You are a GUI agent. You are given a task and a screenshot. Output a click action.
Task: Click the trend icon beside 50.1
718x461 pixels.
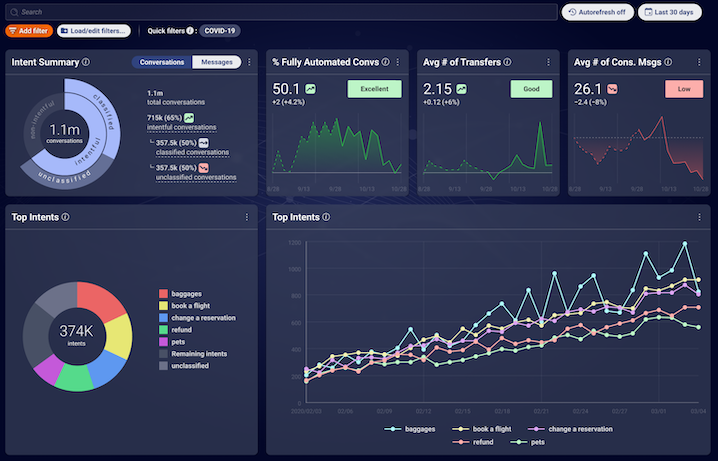(x=310, y=89)
